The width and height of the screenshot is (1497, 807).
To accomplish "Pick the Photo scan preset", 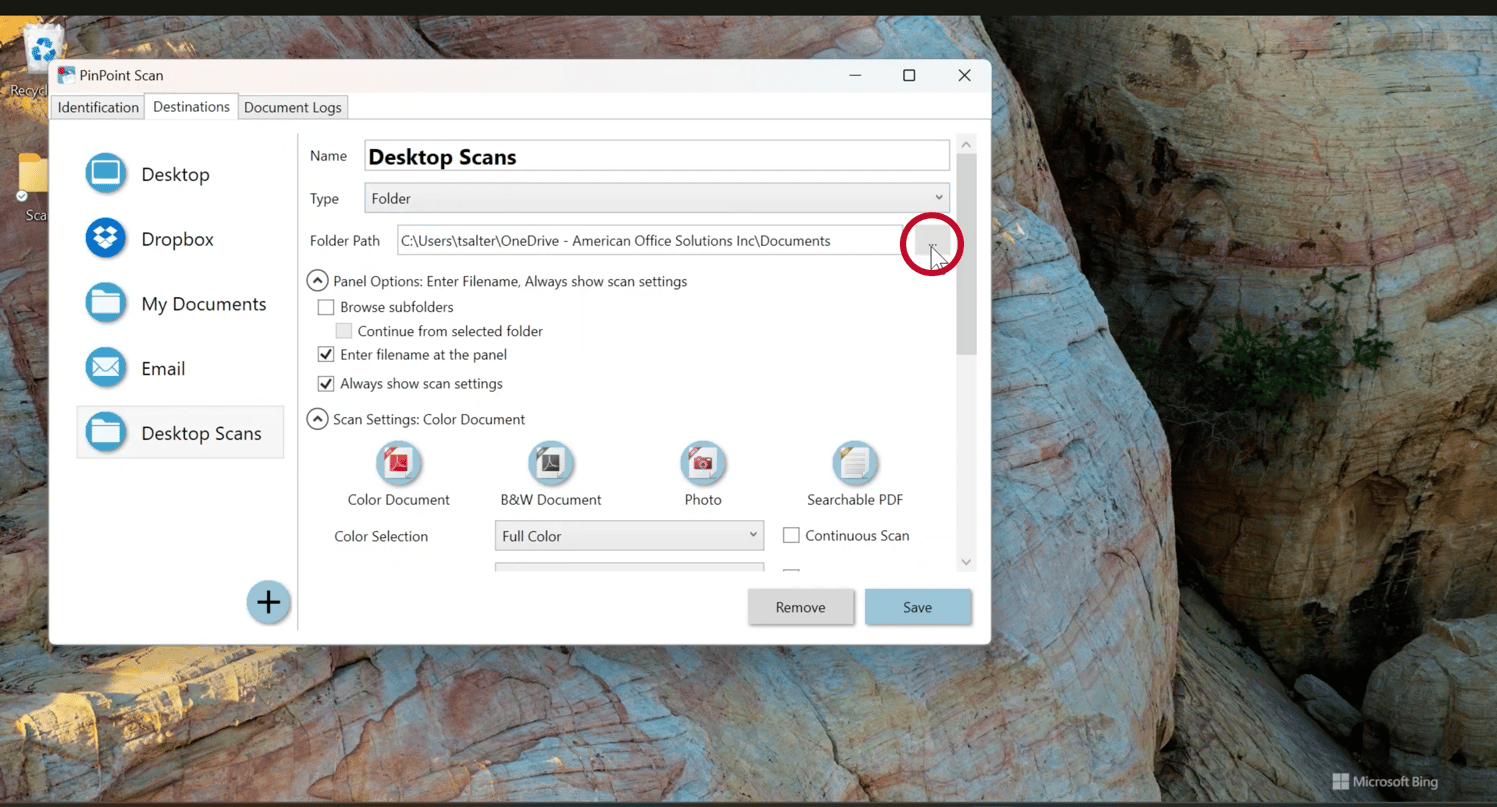I will (x=703, y=463).
